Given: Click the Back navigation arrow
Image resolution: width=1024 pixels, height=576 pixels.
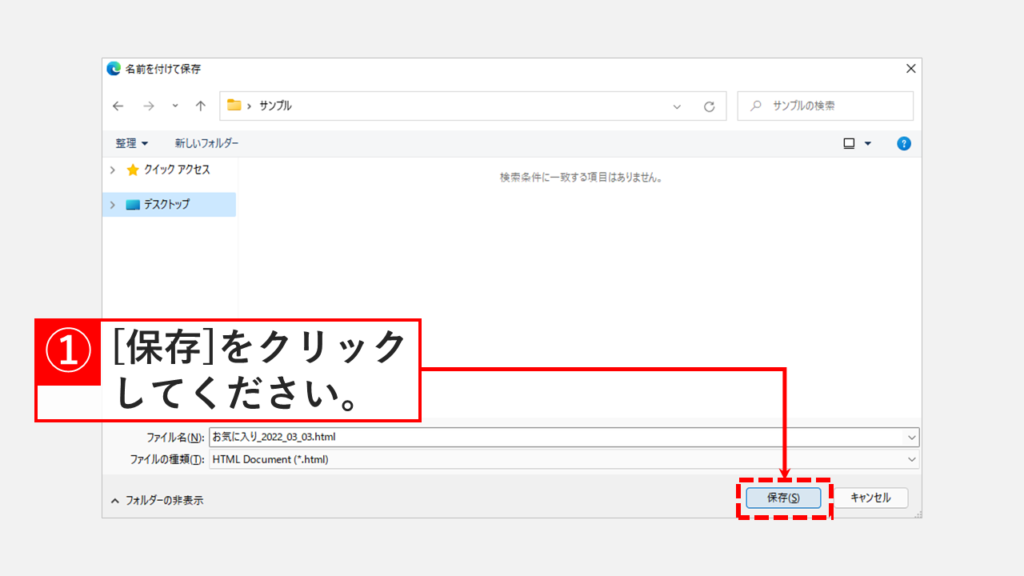Looking at the screenshot, I should tap(118, 106).
